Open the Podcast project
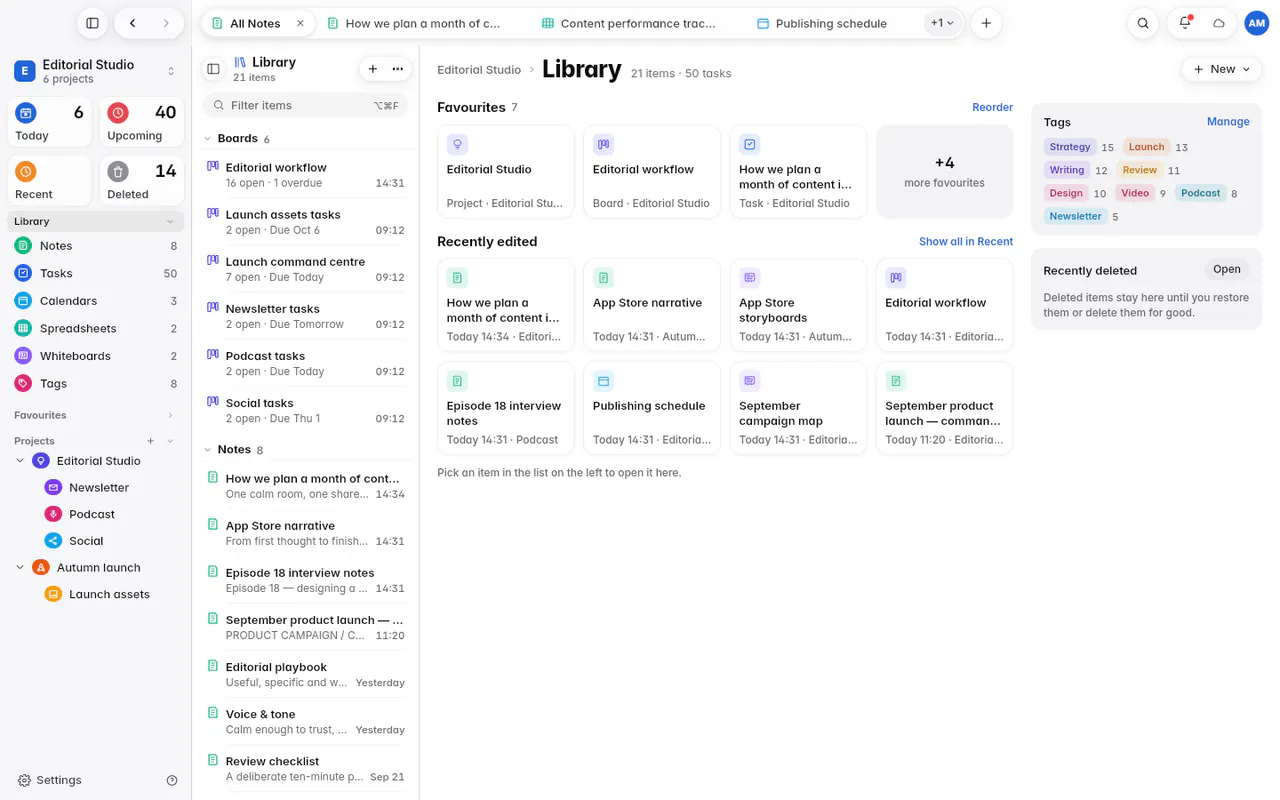Image resolution: width=1280 pixels, height=800 pixels. point(92,514)
